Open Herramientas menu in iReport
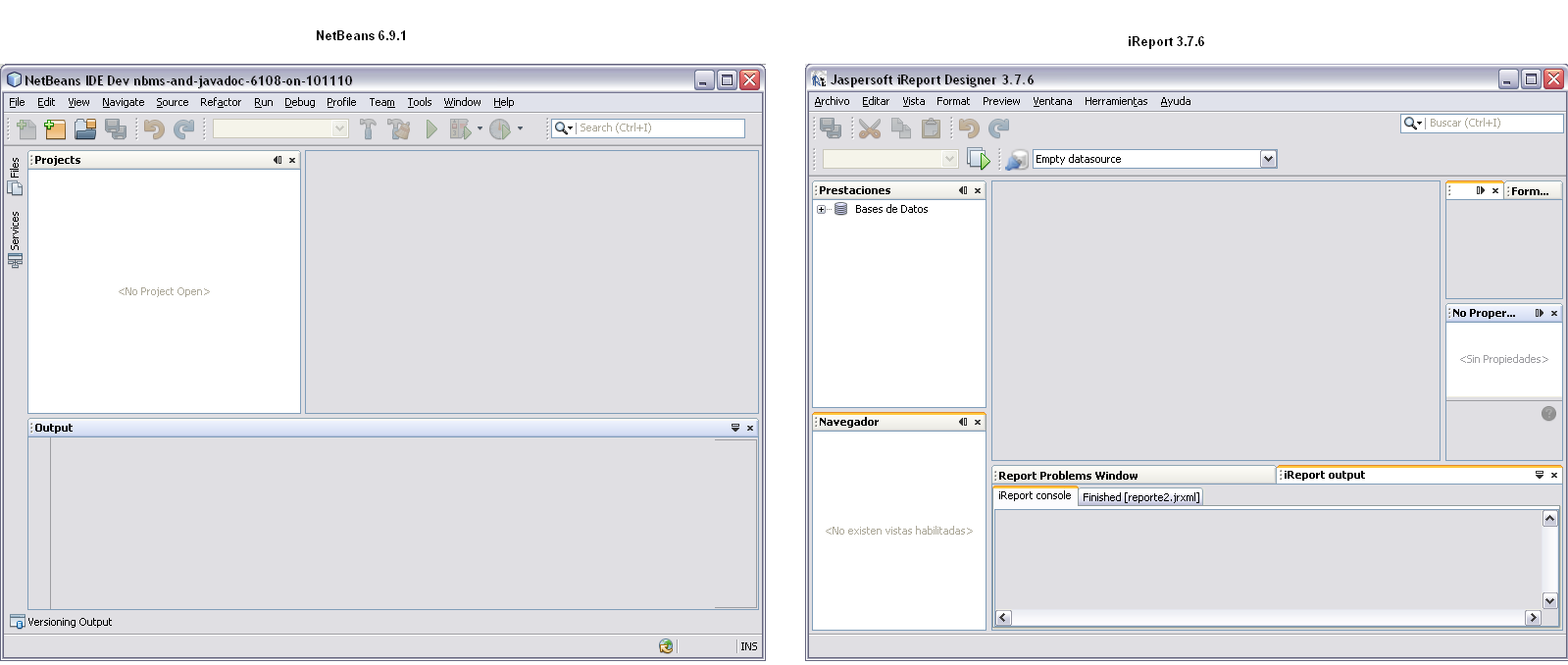This screenshot has height=665, width=1568. pos(1116,101)
